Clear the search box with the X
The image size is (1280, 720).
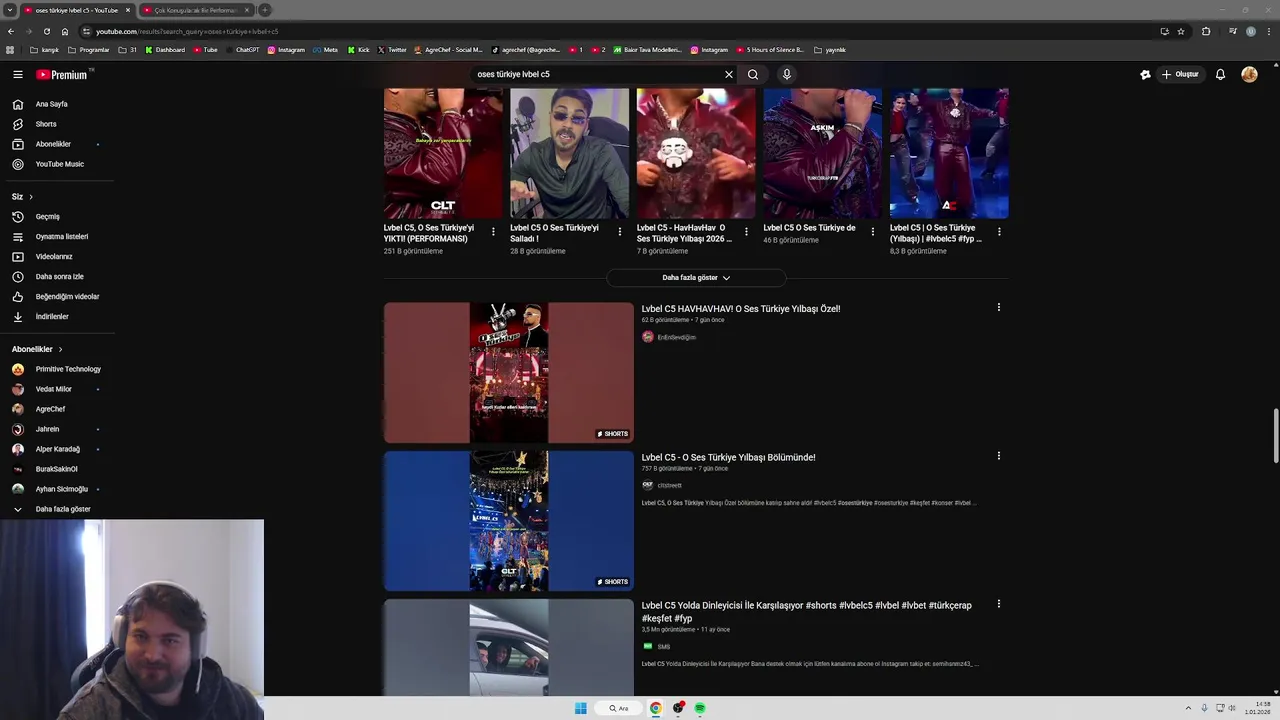(x=729, y=74)
